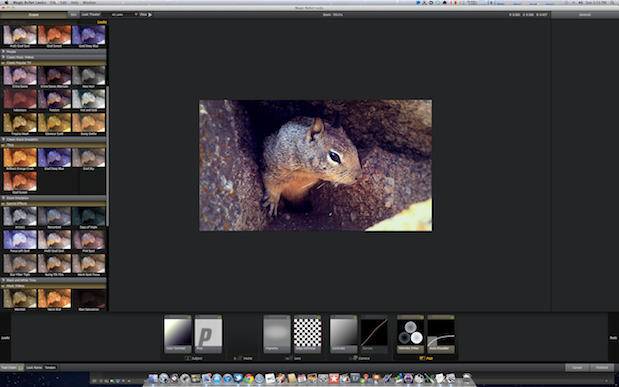Close the Looks drawer on left edge
The image size is (619, 387).
pos(5,338)
